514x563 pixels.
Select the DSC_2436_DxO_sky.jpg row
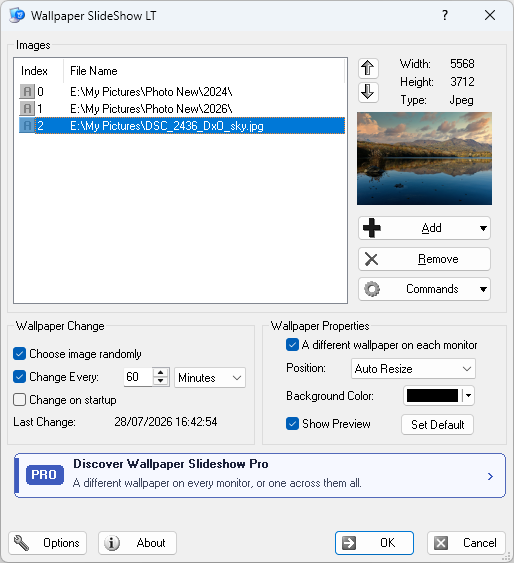pyautogui.click(x=182, y=125)
